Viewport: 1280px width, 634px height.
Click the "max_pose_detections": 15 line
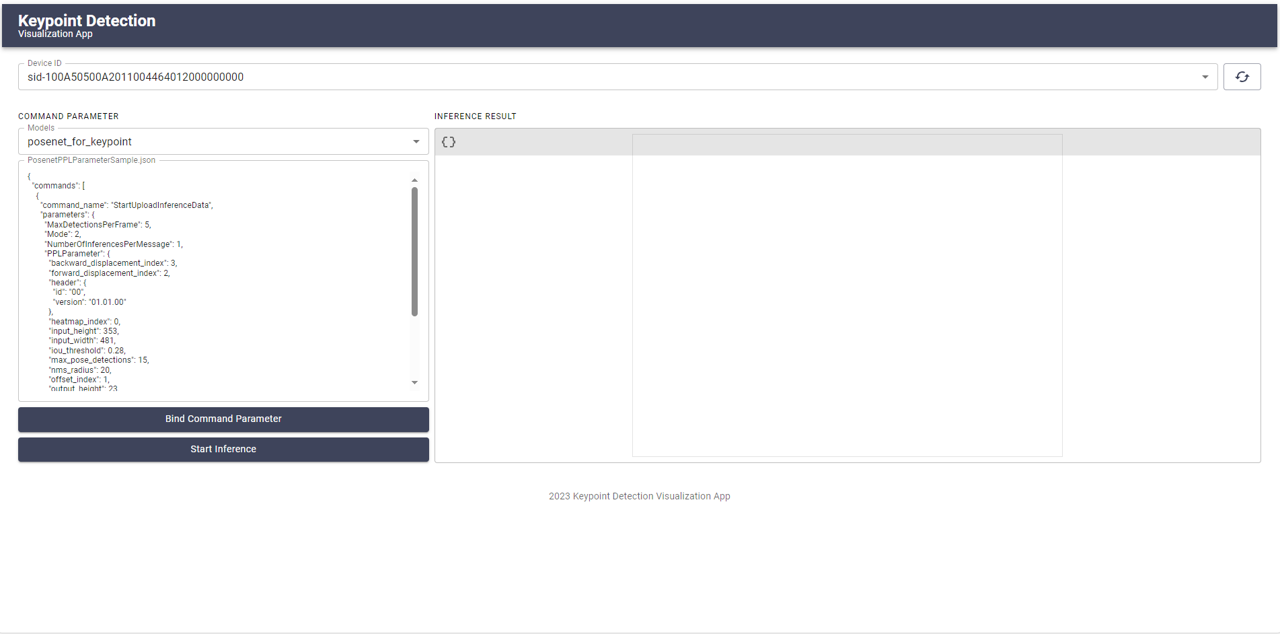(x=98, y=360)
